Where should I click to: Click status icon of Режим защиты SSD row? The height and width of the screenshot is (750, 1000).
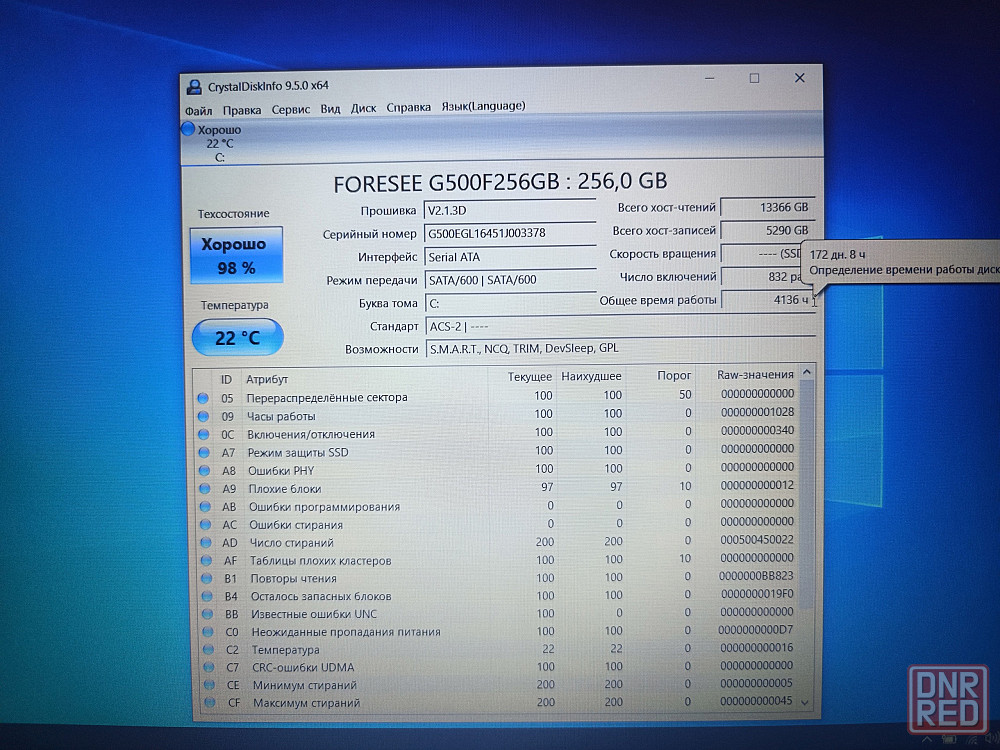tap(204, 453)
